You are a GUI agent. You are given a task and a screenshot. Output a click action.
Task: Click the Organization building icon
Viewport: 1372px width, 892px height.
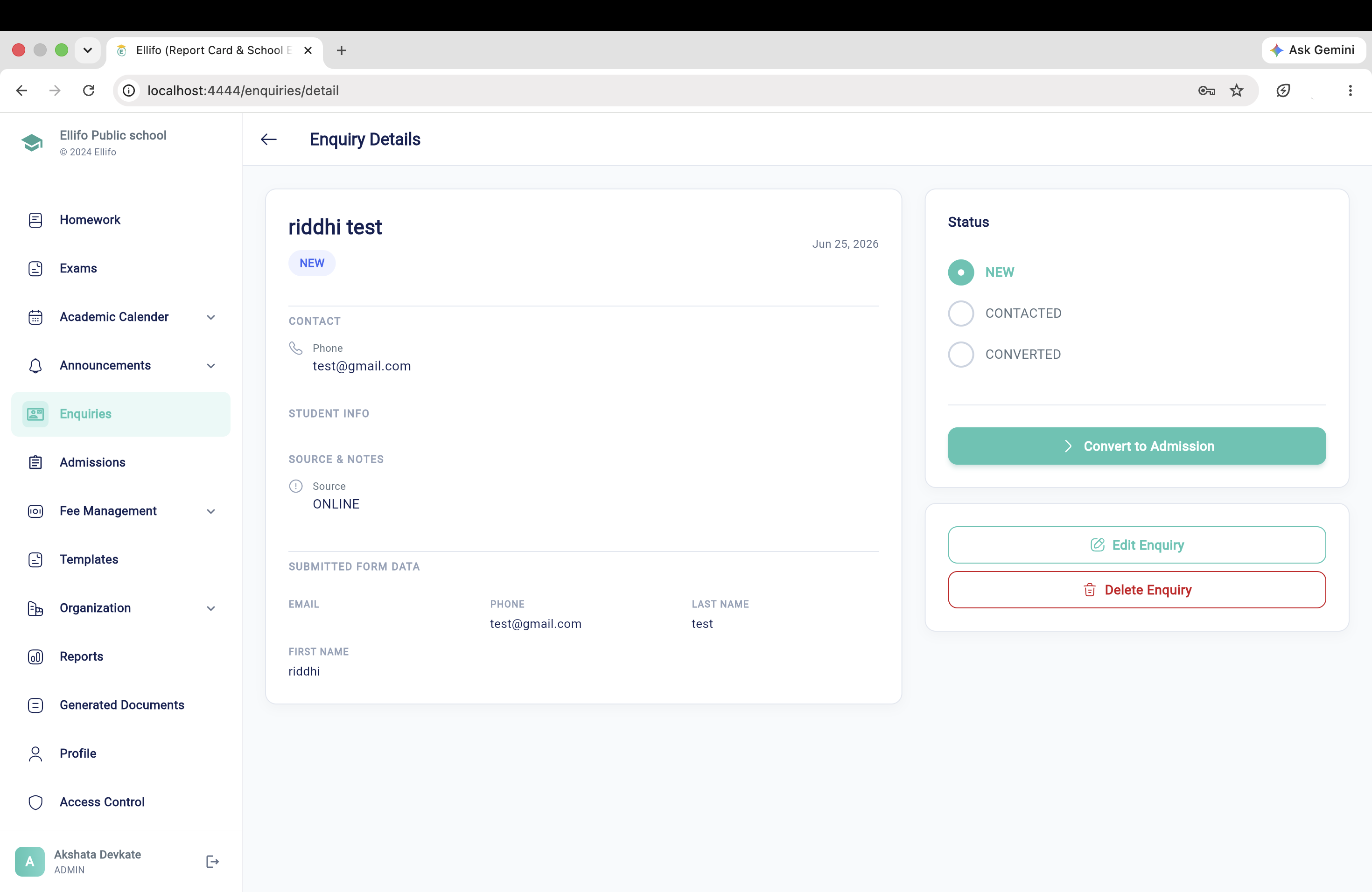35,608
